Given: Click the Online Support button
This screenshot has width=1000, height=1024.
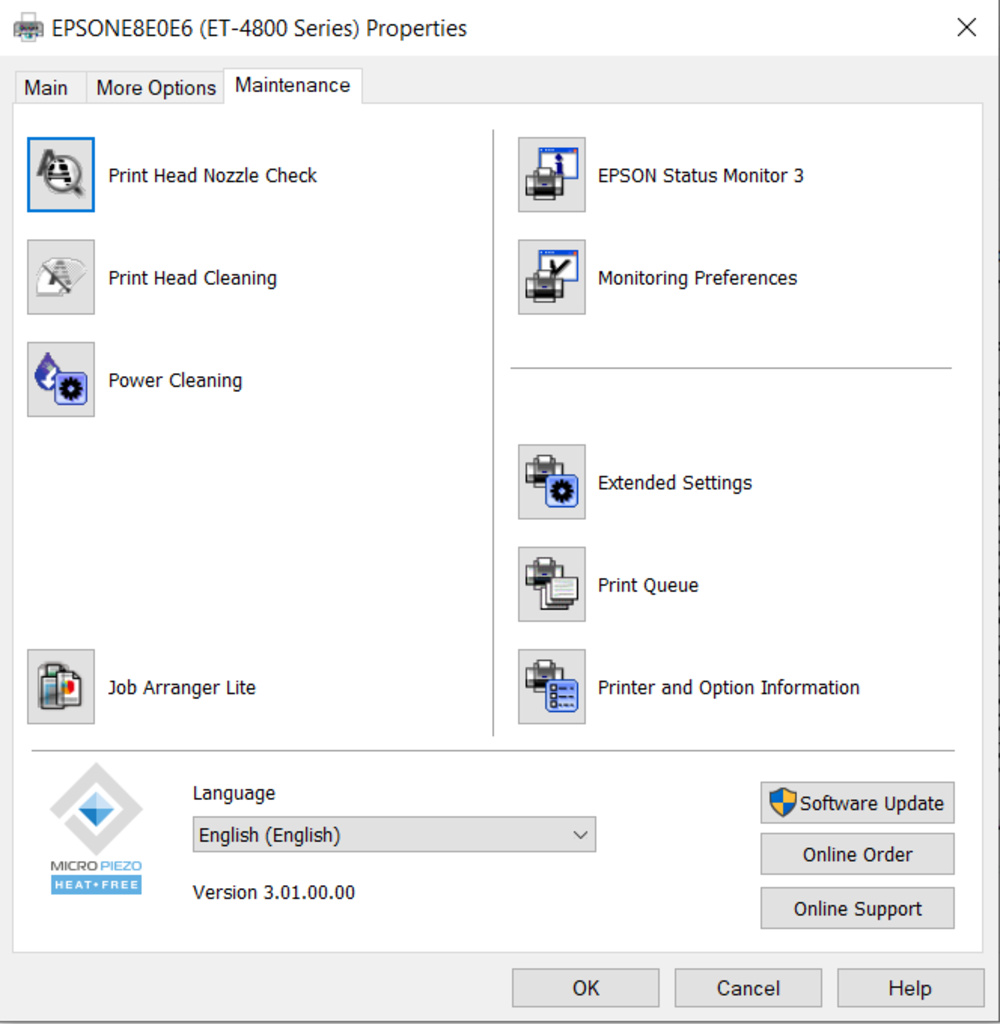Looking at the screenshot, I should 857,909.
